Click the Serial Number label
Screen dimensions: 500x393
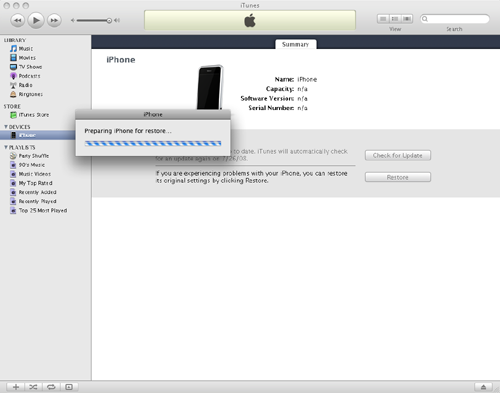pos(271,108)
